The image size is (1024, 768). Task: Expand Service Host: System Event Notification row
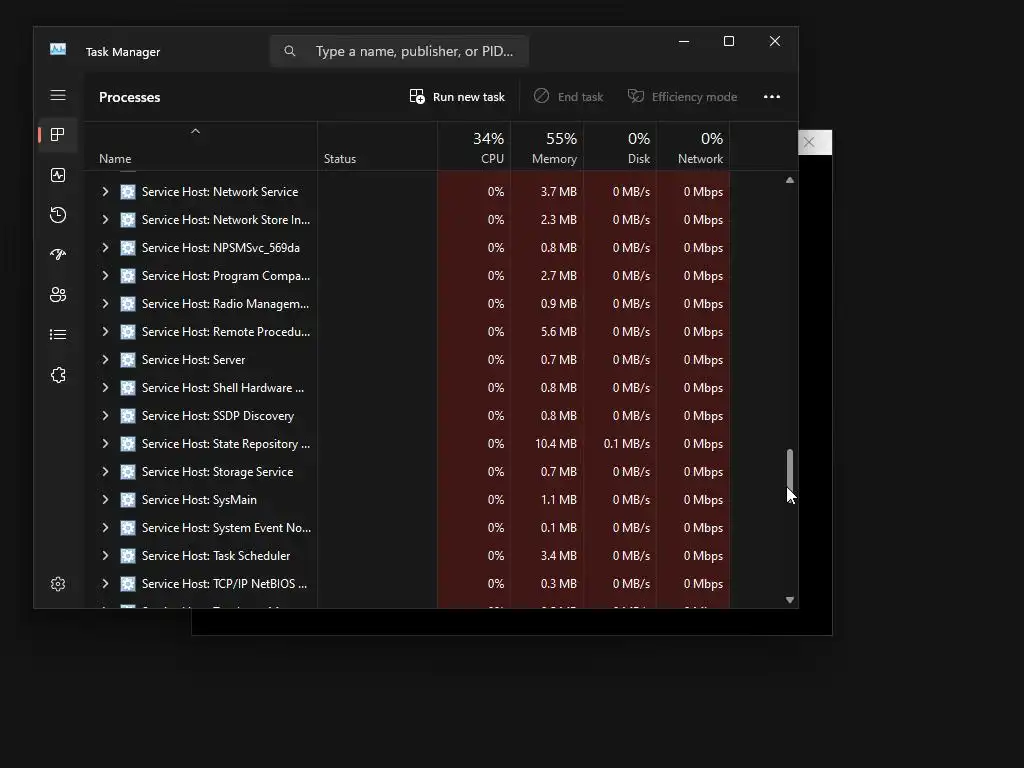point(105,528)
